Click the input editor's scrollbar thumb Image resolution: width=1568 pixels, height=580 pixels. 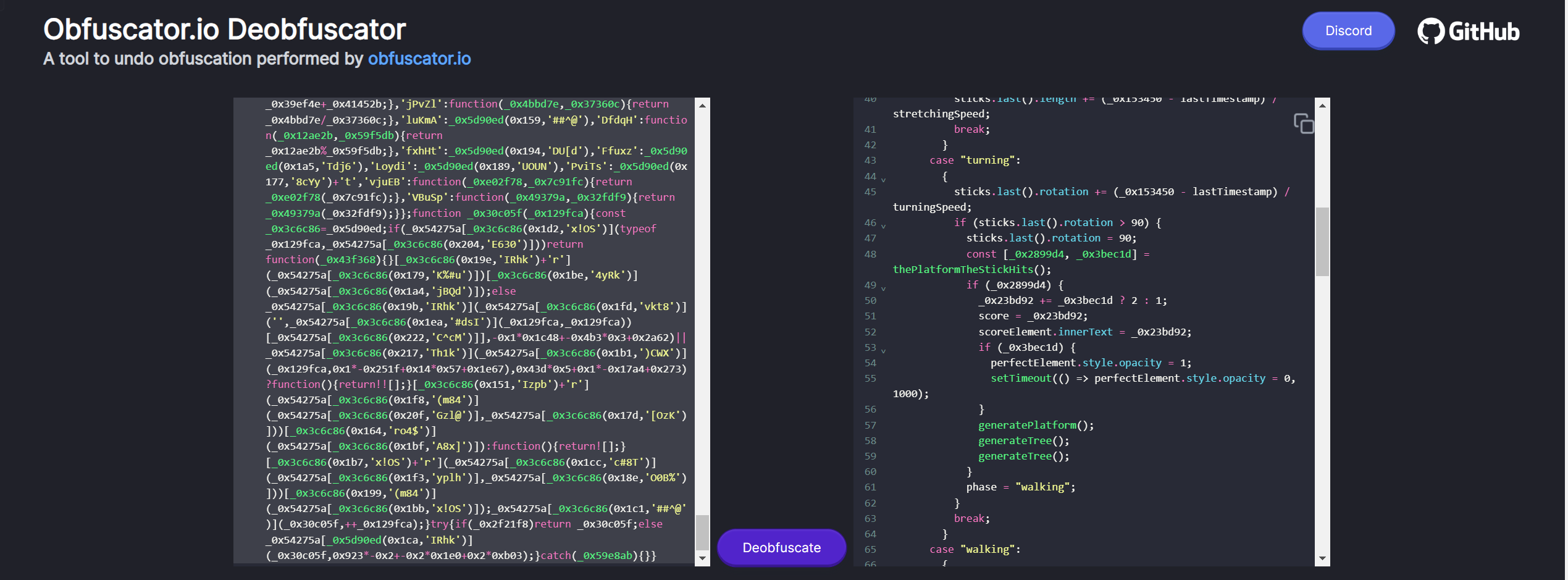tap(702, 532)
